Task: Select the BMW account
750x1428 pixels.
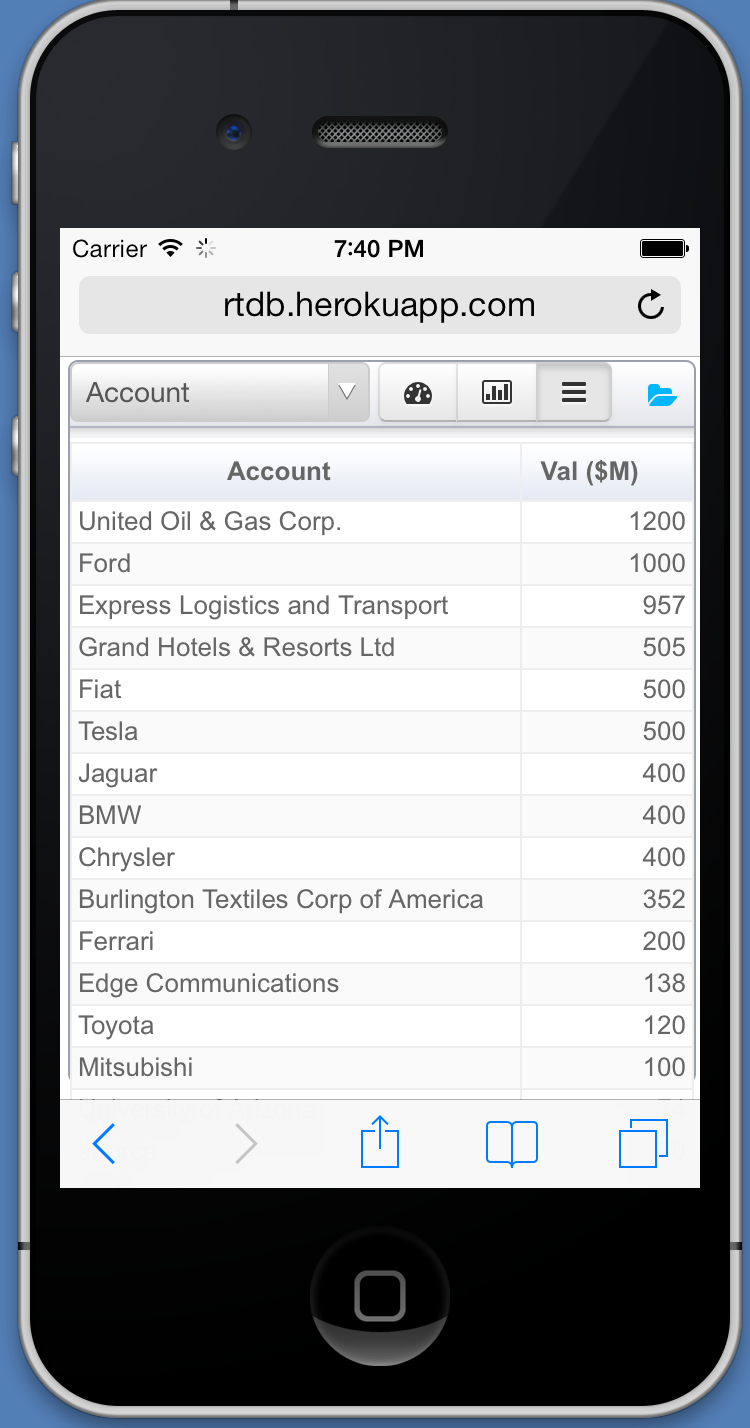Action: 381,816
